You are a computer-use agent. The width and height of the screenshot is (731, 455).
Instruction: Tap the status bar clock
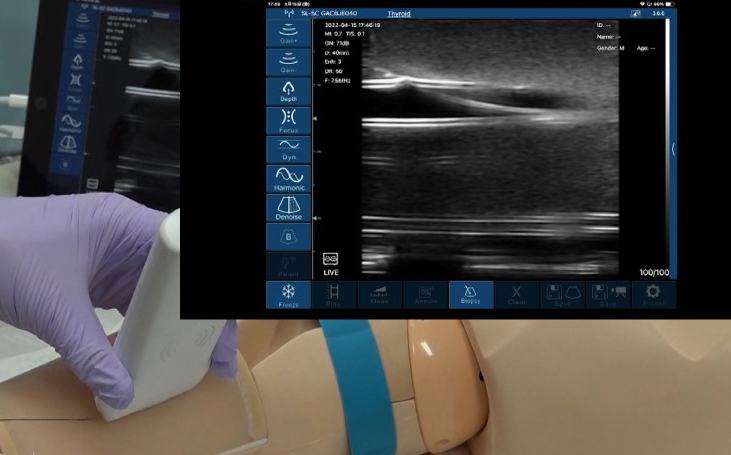point(273,4)
